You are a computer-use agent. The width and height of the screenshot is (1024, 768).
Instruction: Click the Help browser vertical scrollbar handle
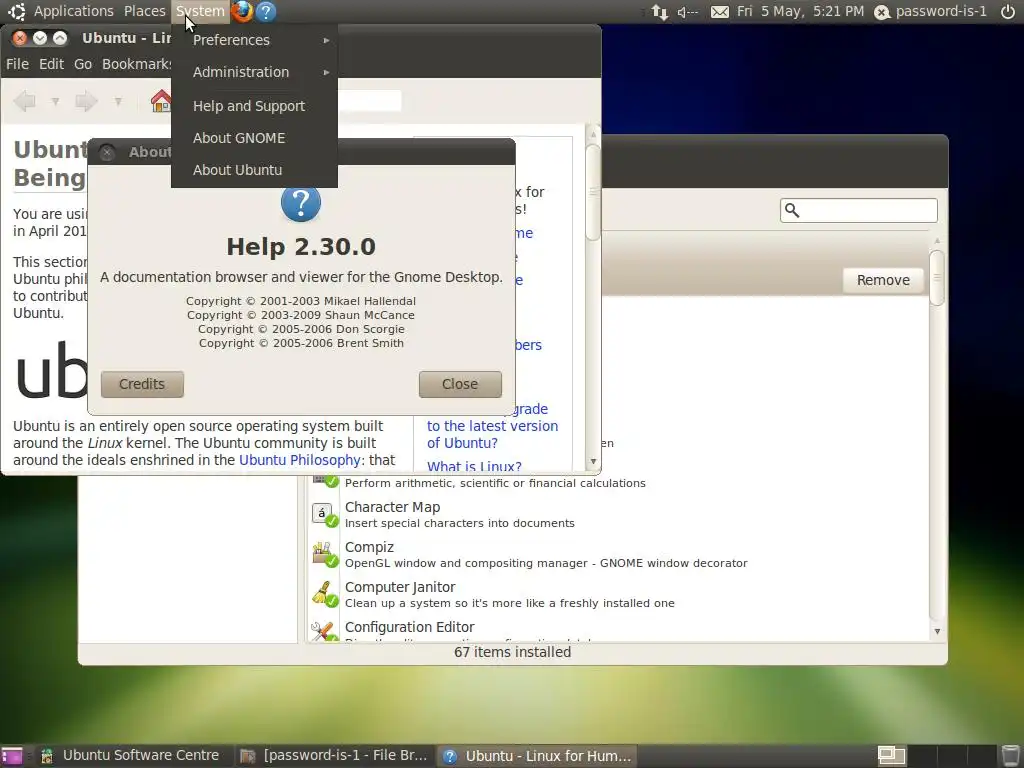coord(593,192)
